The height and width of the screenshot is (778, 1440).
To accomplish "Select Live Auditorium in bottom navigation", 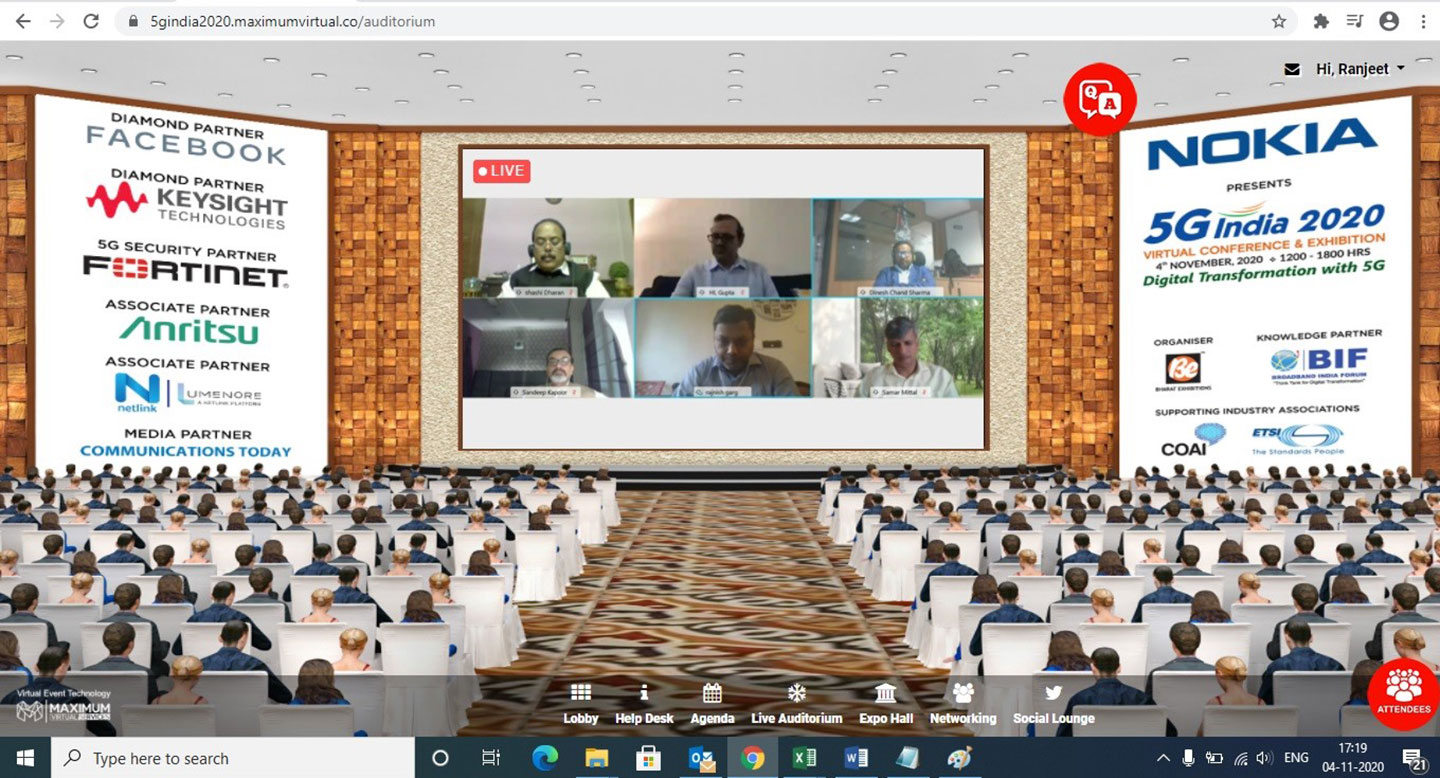I will click(797, 705).
